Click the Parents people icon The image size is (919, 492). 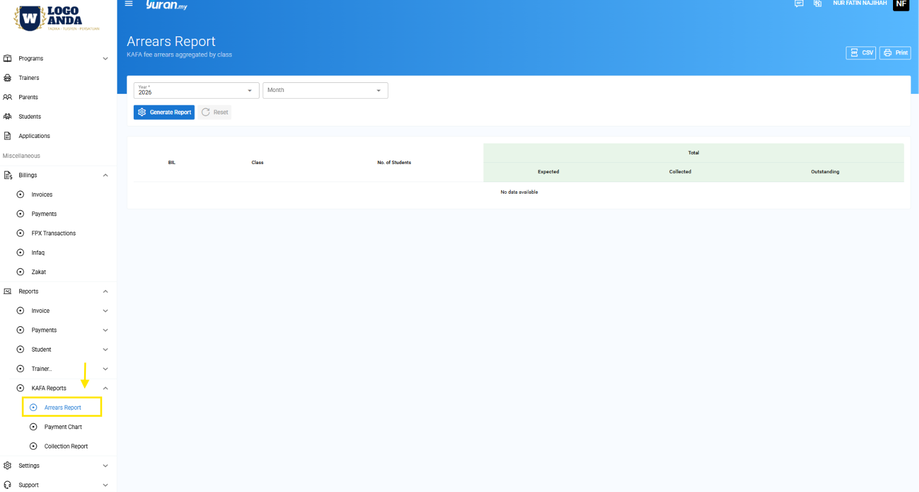(x=8, y=97)
